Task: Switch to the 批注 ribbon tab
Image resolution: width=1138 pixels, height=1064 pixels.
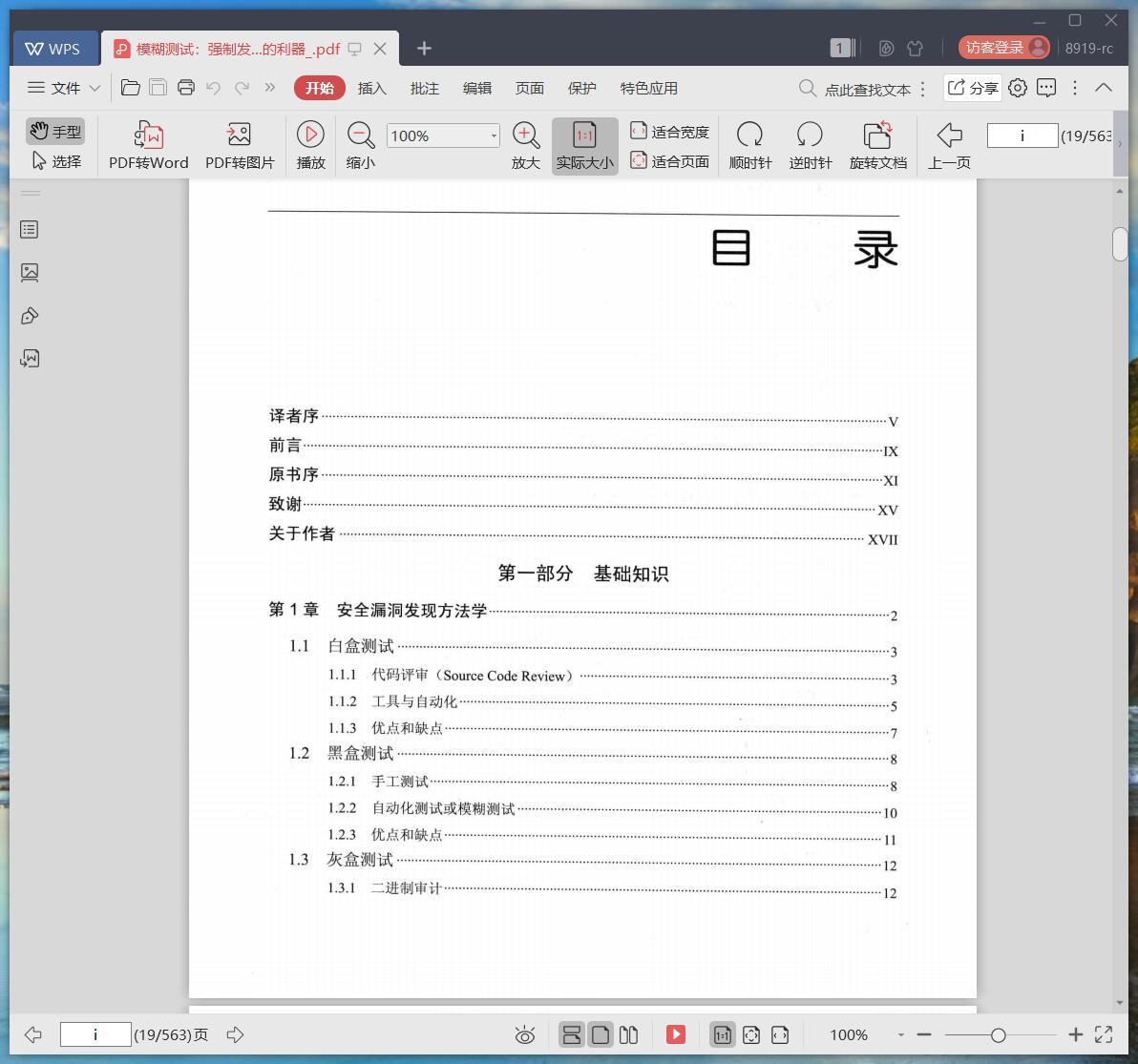Action: pyautogui.click(x=425, y=88)
